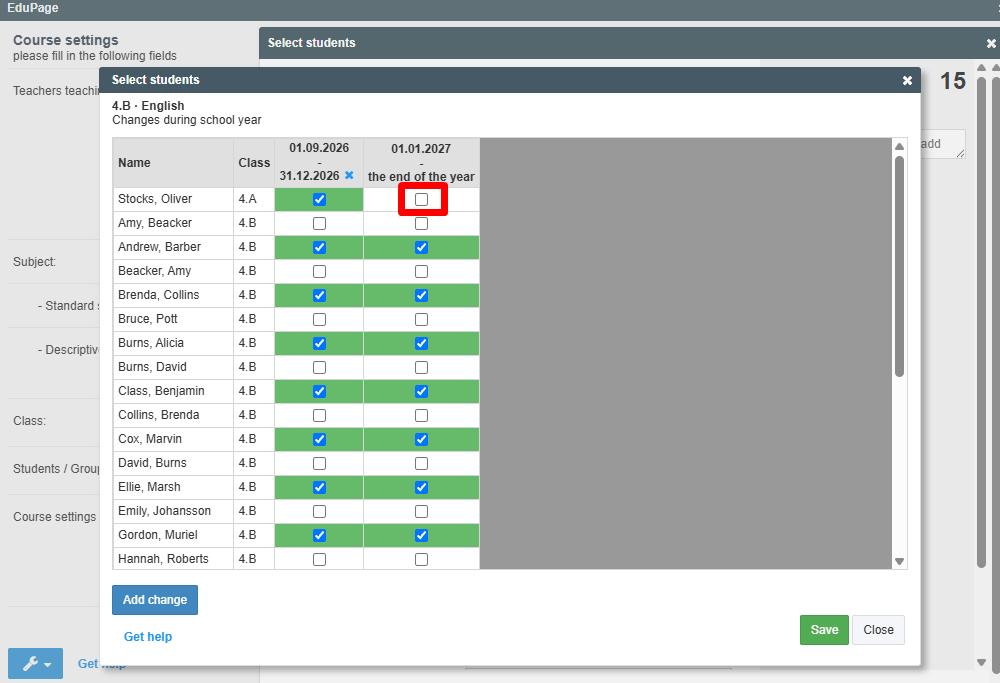Uncheck Class, Benjamin for the 01.09.2026 period
This screenshot has width=1000, height=683.
320,392
